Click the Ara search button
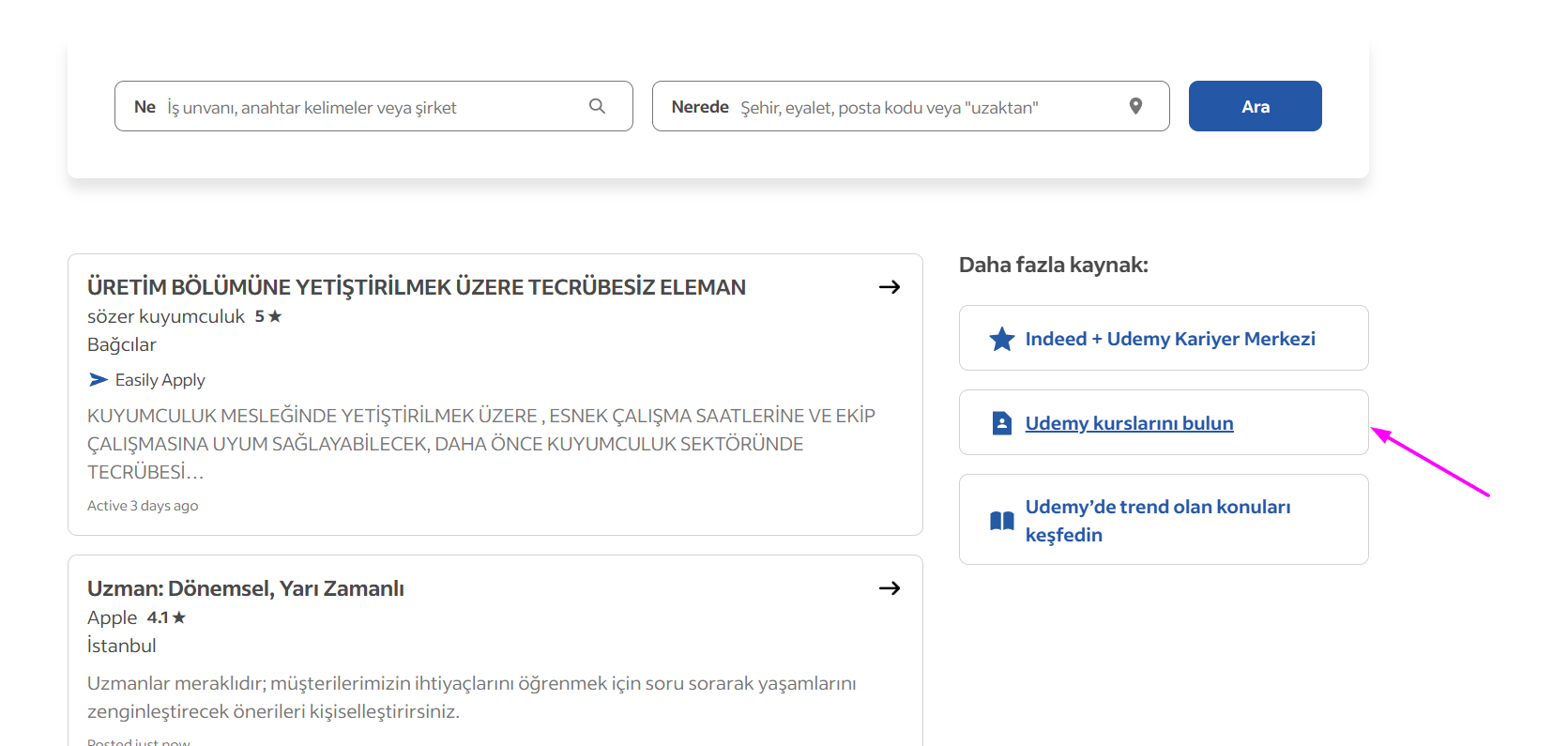Viewport: 1568px width, 746px height. (x=1256, y=106)
